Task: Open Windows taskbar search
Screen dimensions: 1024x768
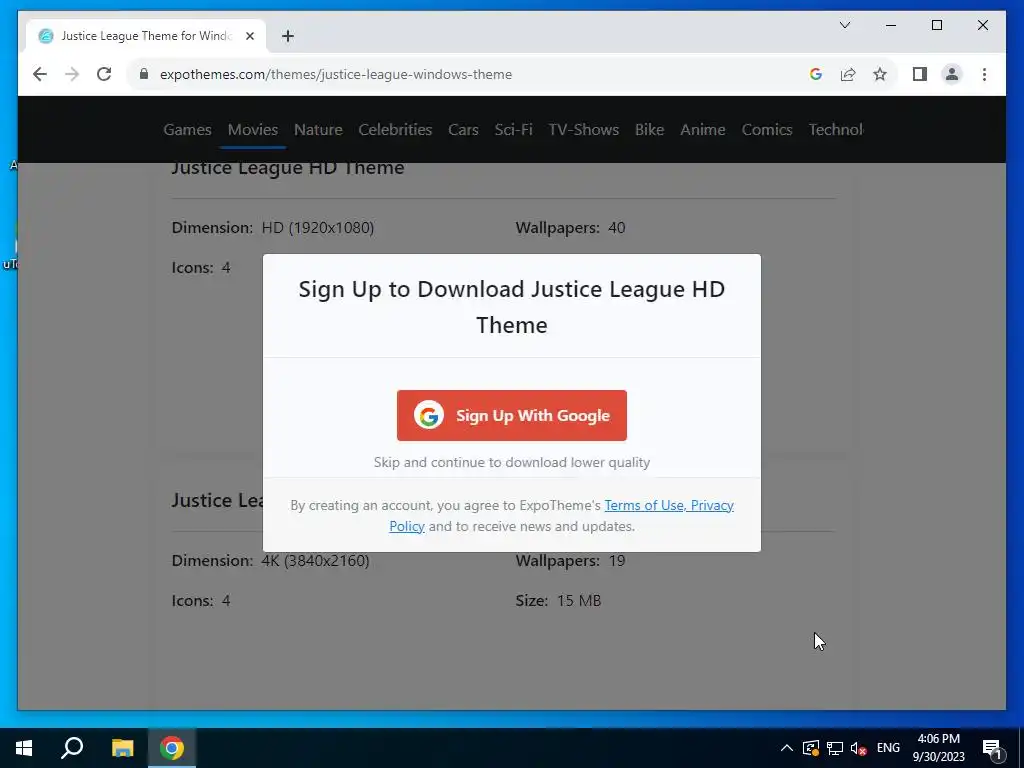Action: [72, 748]
